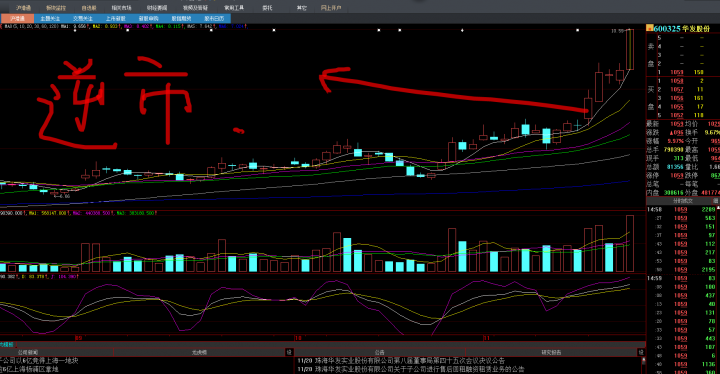Click the small icon right of 分时成交 header
Viewport: 720px width, 374px height.
715,201
